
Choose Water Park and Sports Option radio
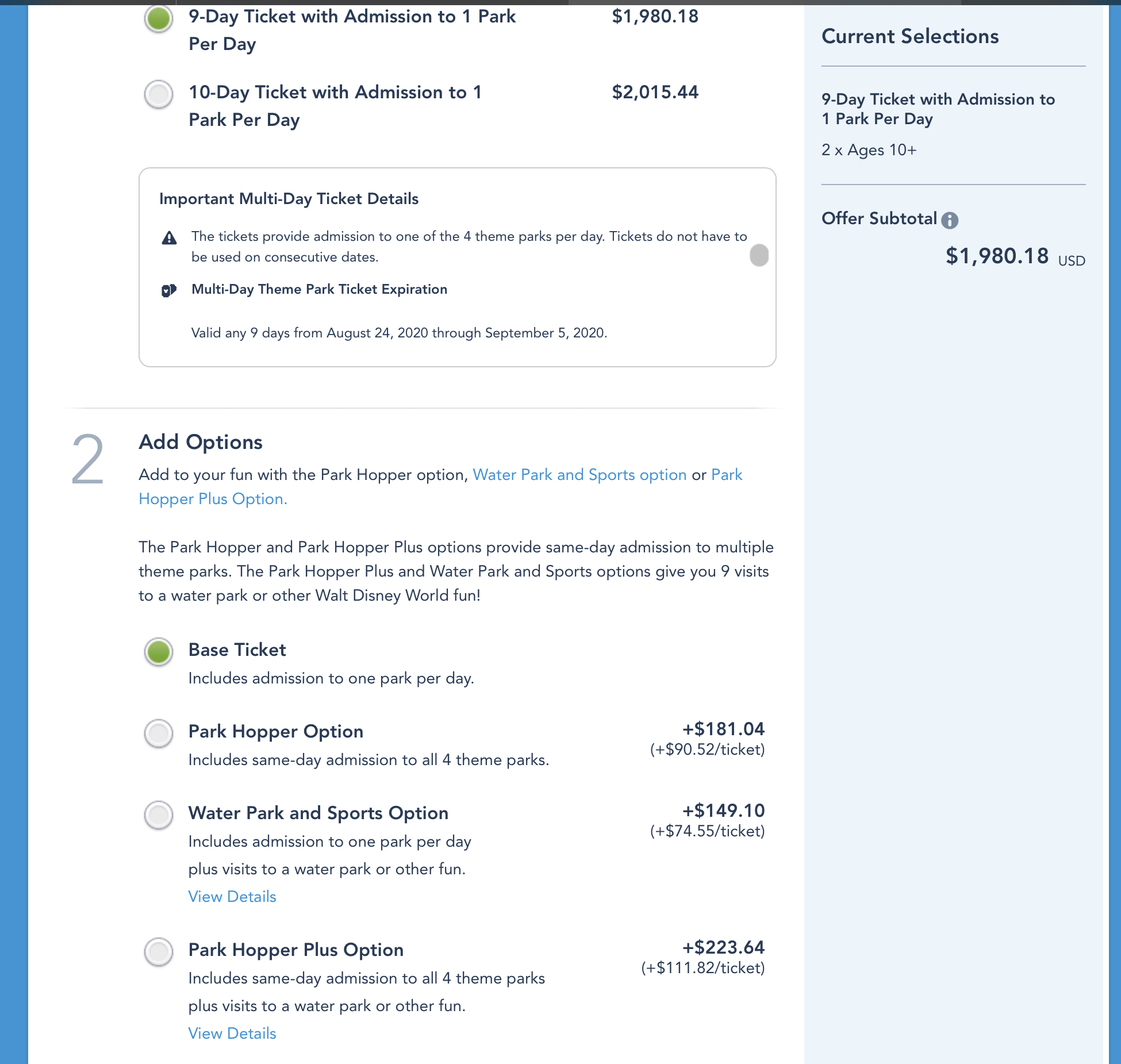coord(159,815)
